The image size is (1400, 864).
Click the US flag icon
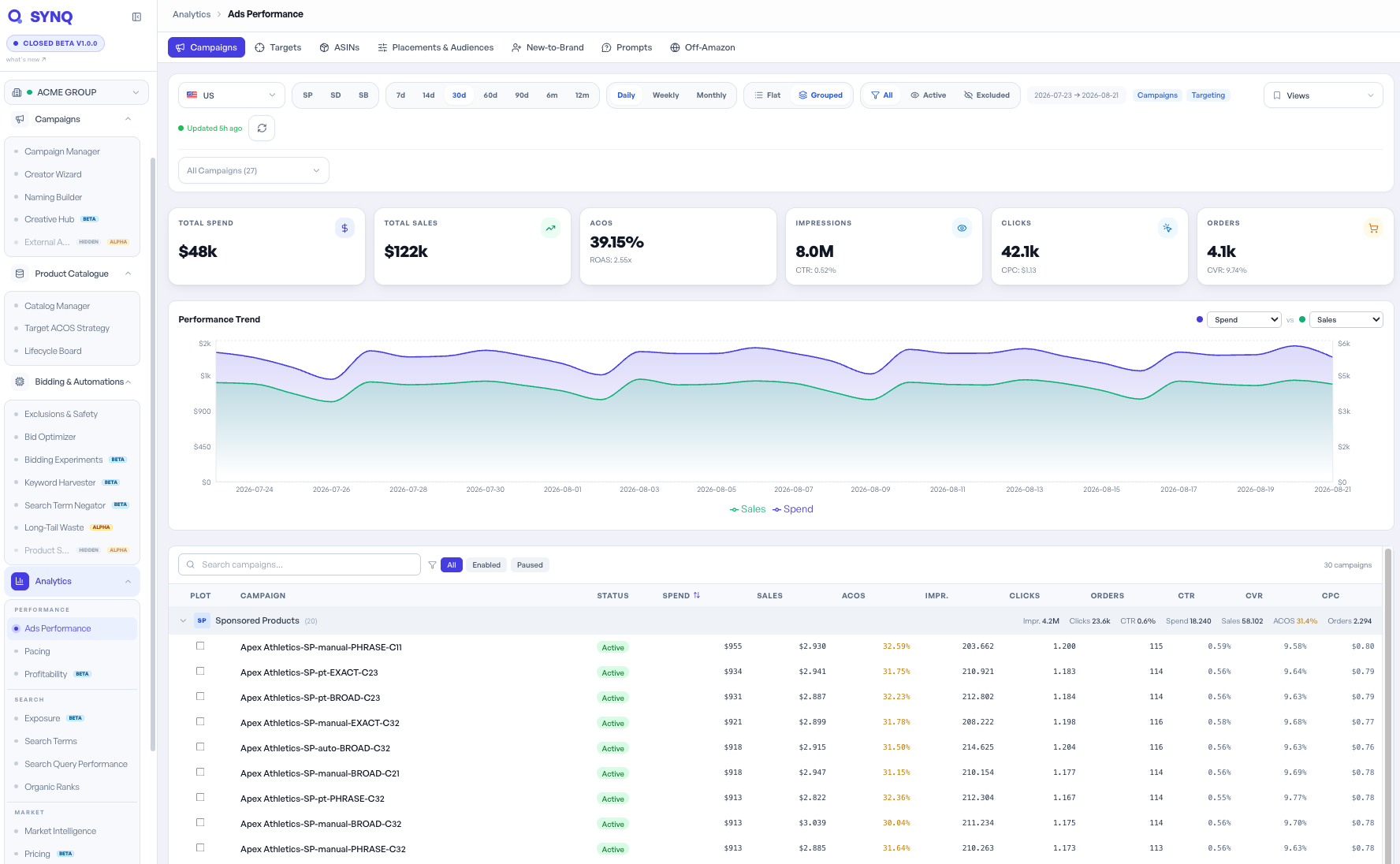pos(192,95)
